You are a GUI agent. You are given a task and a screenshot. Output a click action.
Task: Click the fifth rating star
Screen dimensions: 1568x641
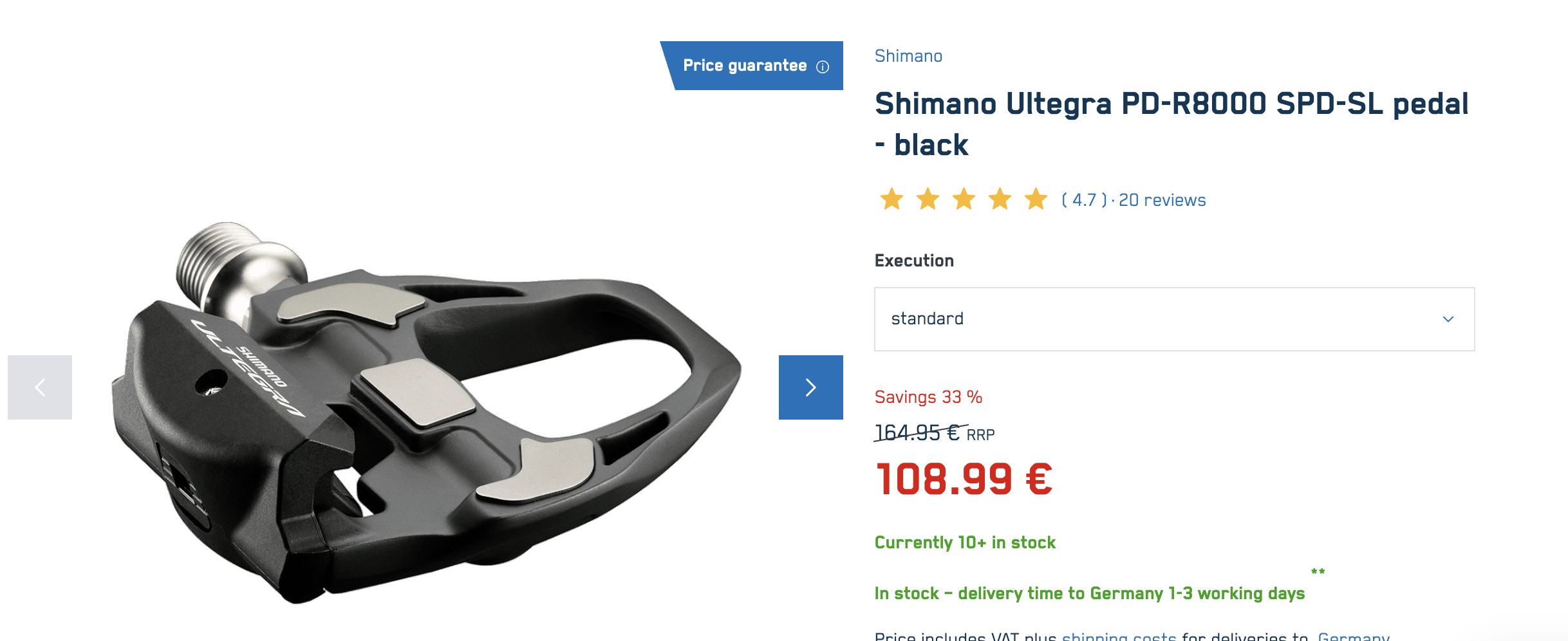click(1036, 200)
